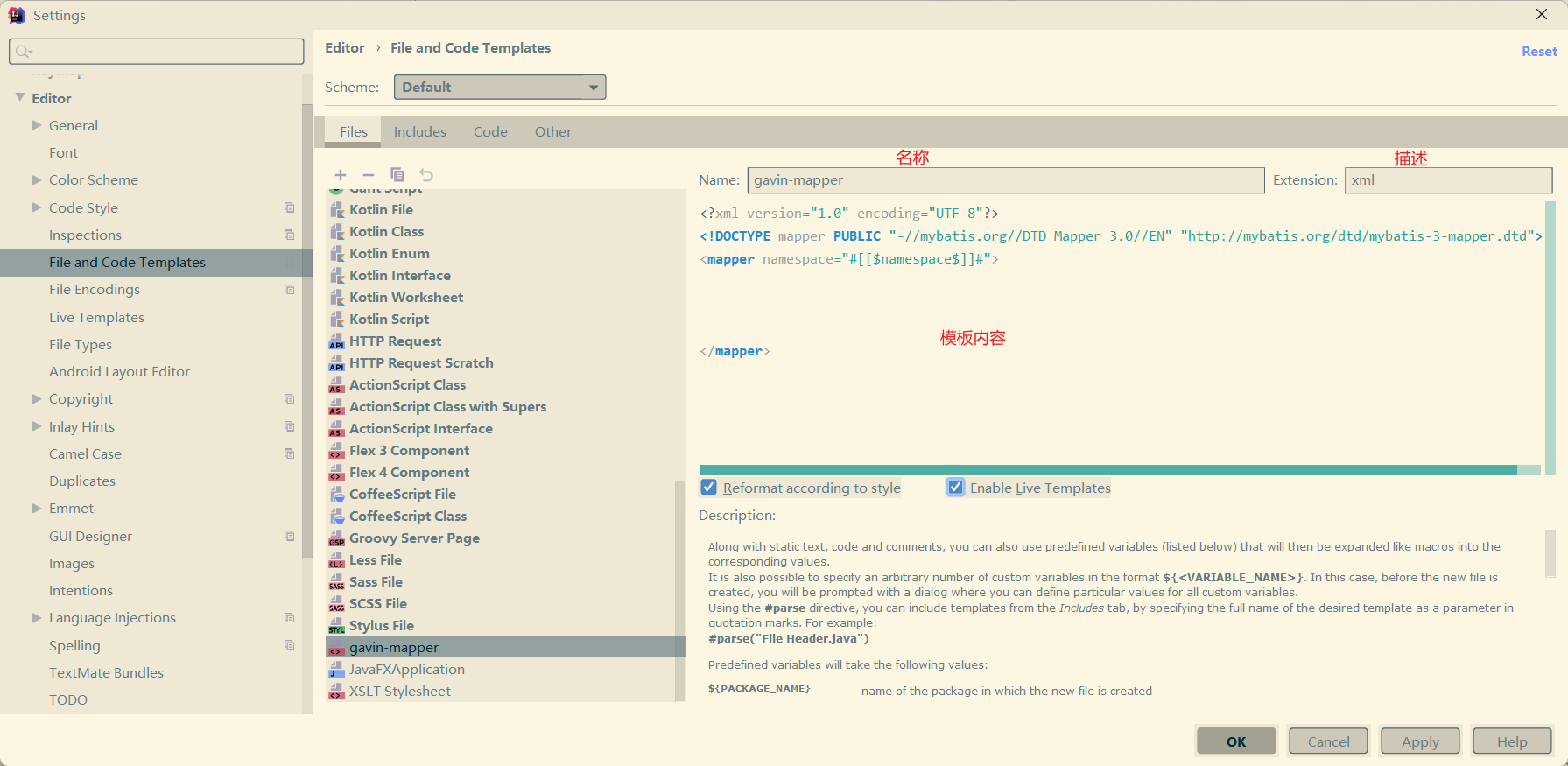Toggle Reformat according to style checkbox
1568x766 pixels.
[709, 488]
